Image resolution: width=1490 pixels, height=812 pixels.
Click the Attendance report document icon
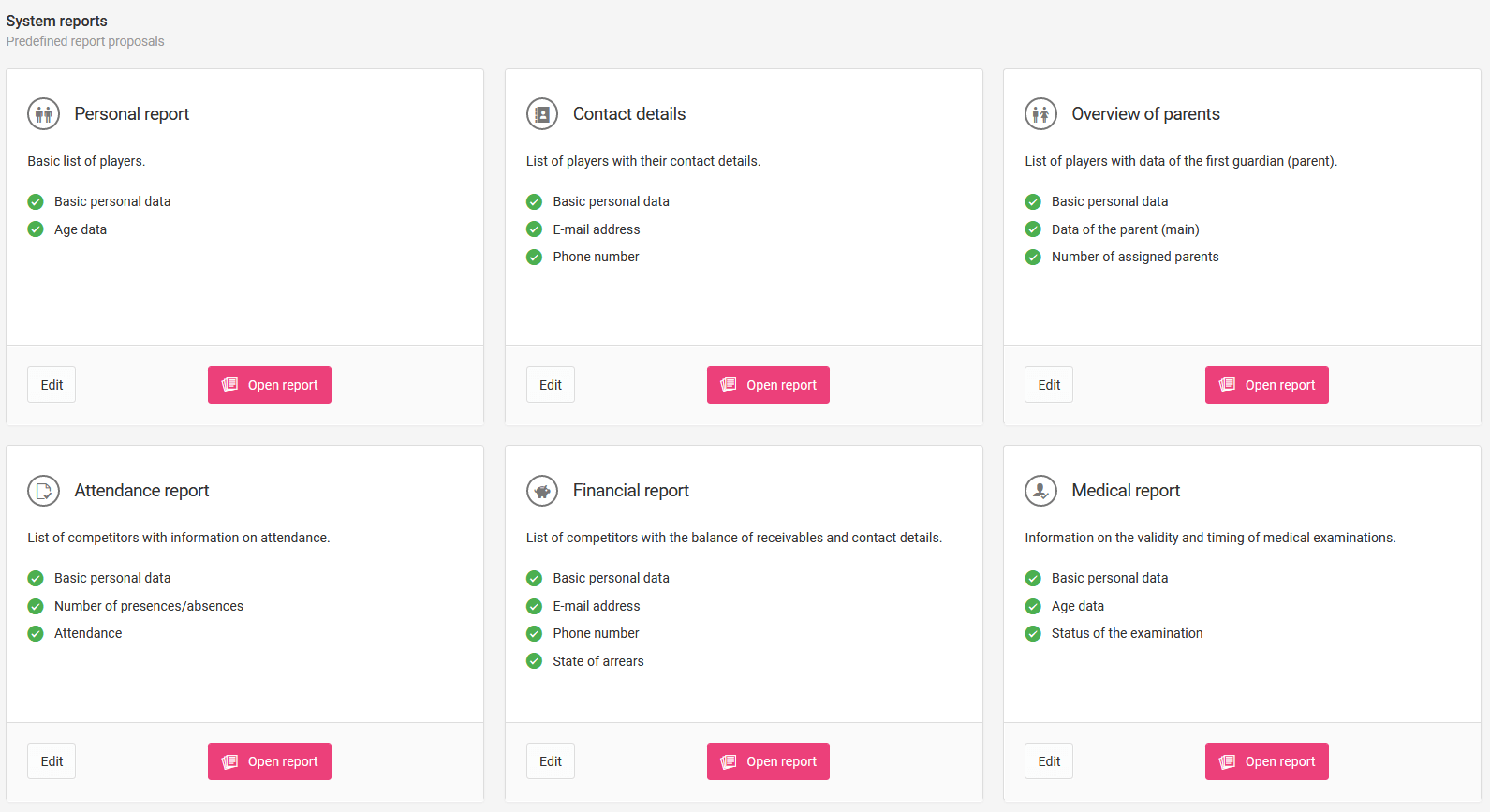(x=43, y=491)
